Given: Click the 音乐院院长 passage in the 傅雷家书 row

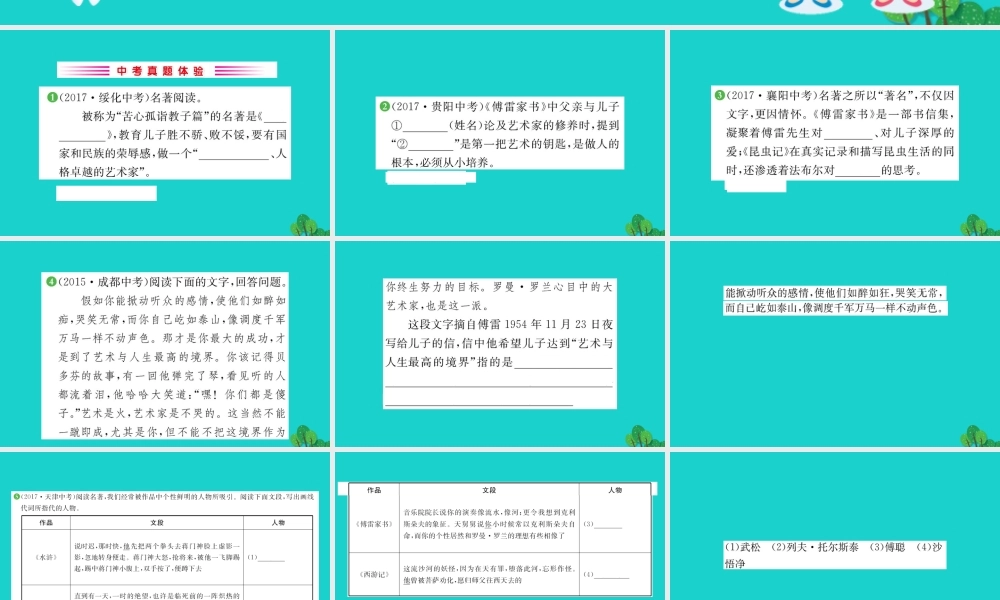Looking at the screenshot, I should (x=489, y=523).
